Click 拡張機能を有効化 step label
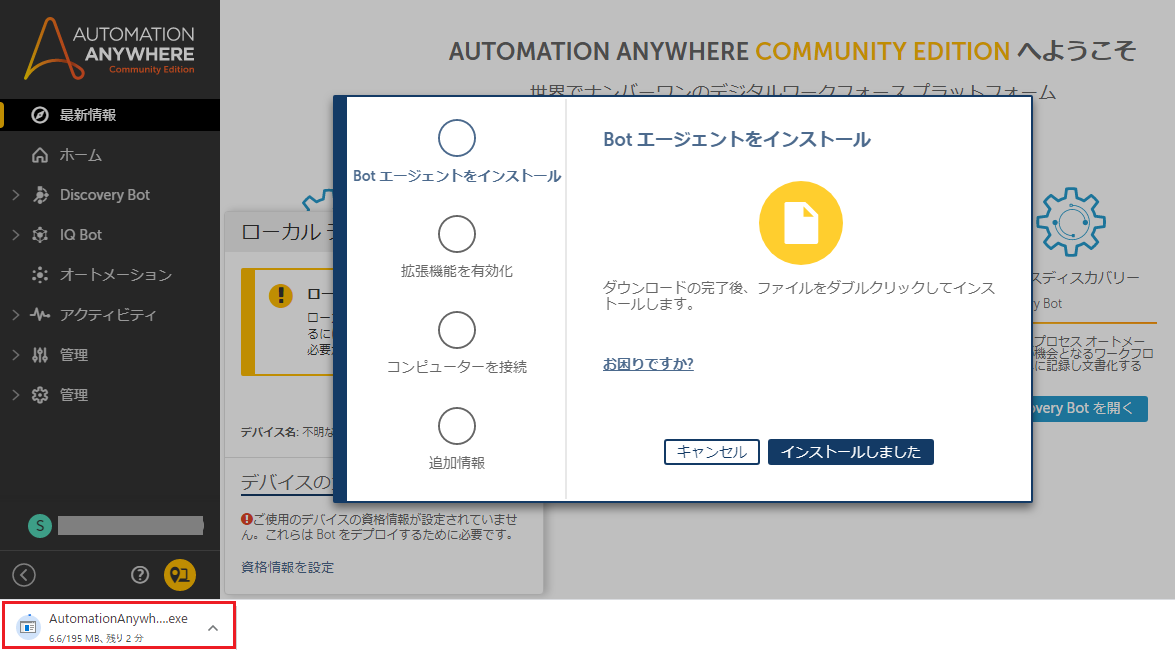This screenshot has width=1175, height=650. (456, 271)
